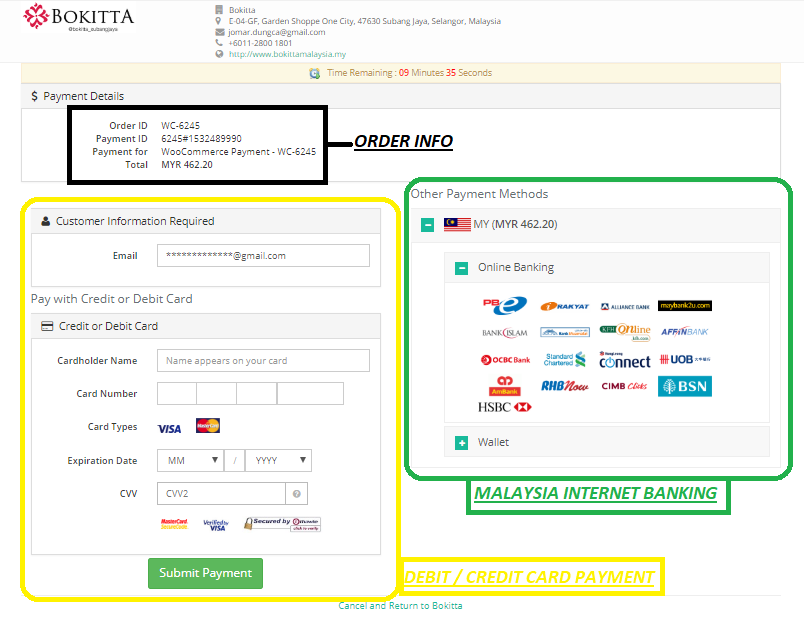The image size is (804, 619).
Task: Click the fourth Card Number box
Action: click(310, 393)
